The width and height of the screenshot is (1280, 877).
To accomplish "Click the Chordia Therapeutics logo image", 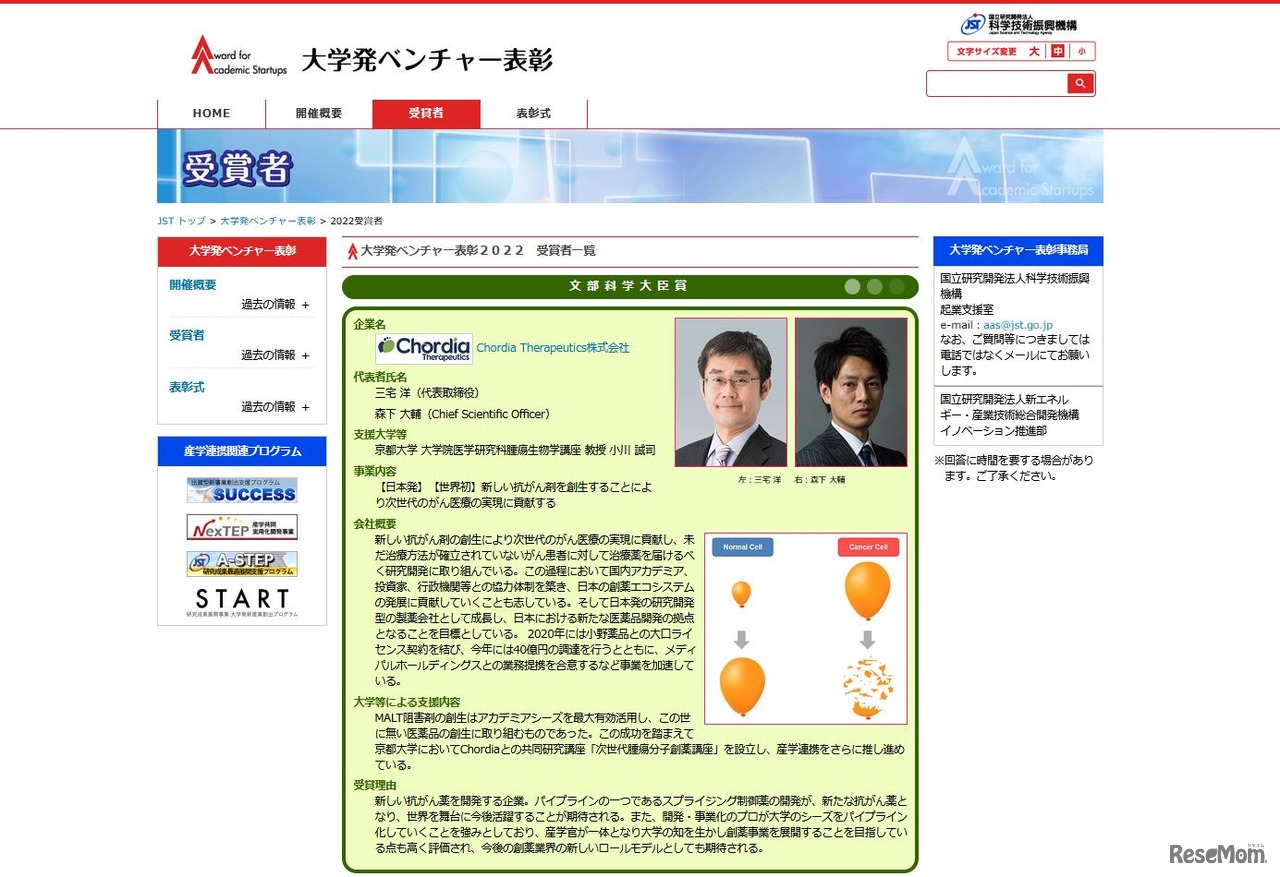I will (x=424, y=348).
